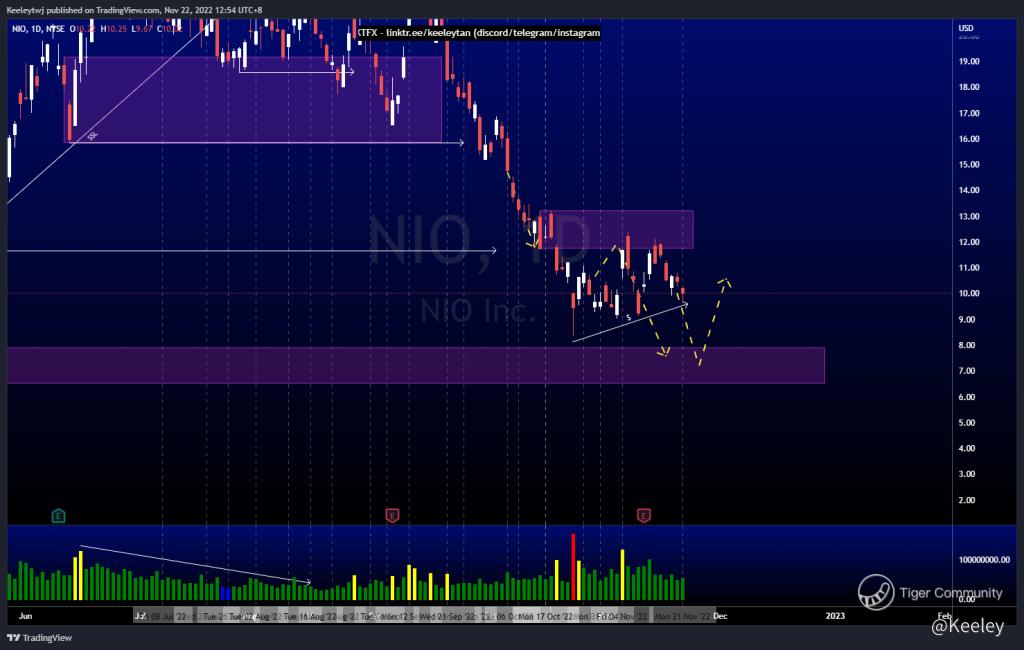This screenshot has height=650, width=1024.
Task: Click the 4.00 price axis label
Action: [967, 448]
